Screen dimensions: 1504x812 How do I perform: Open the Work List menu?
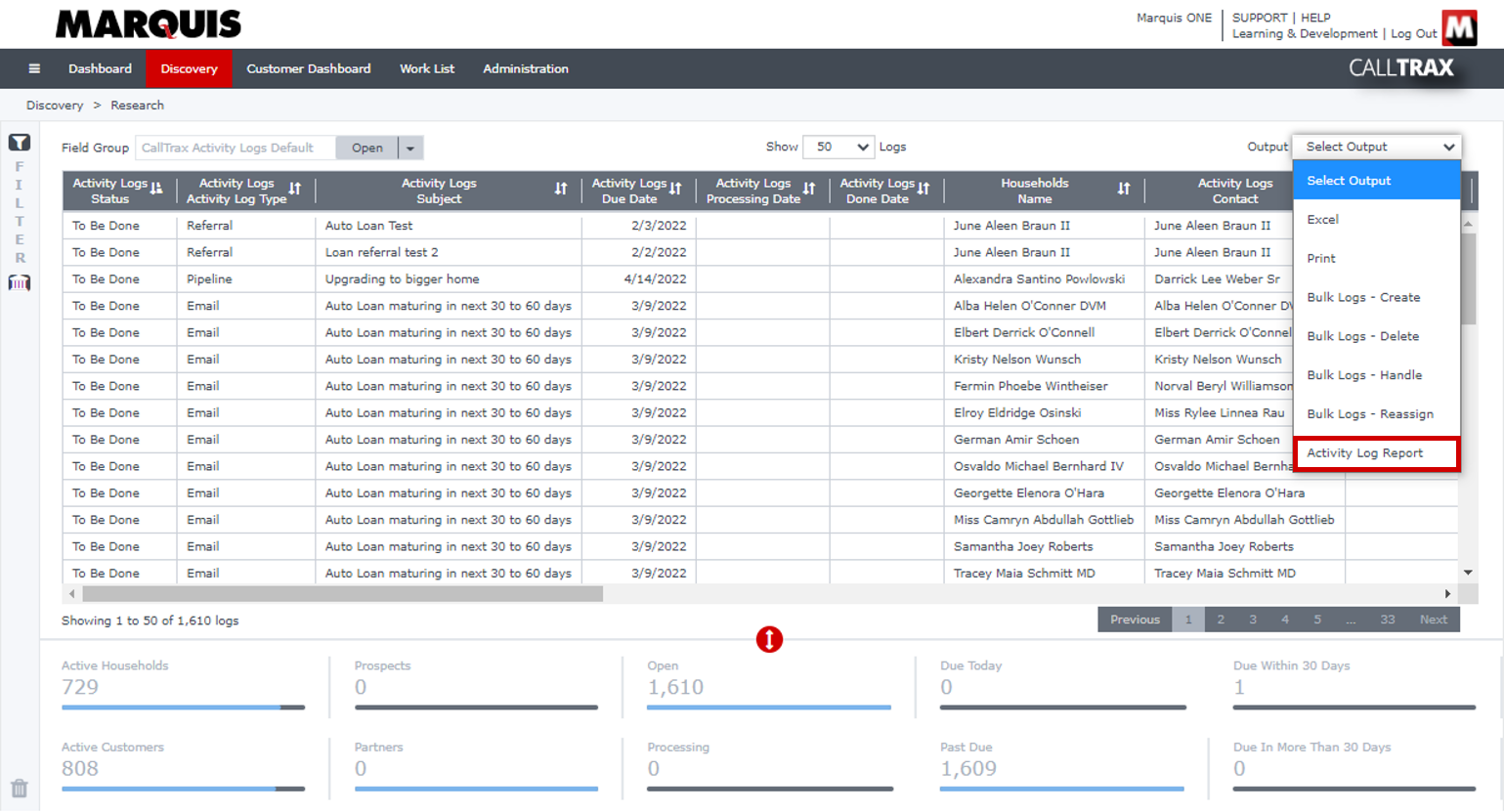pyautogui.click(x=427, y=68)
